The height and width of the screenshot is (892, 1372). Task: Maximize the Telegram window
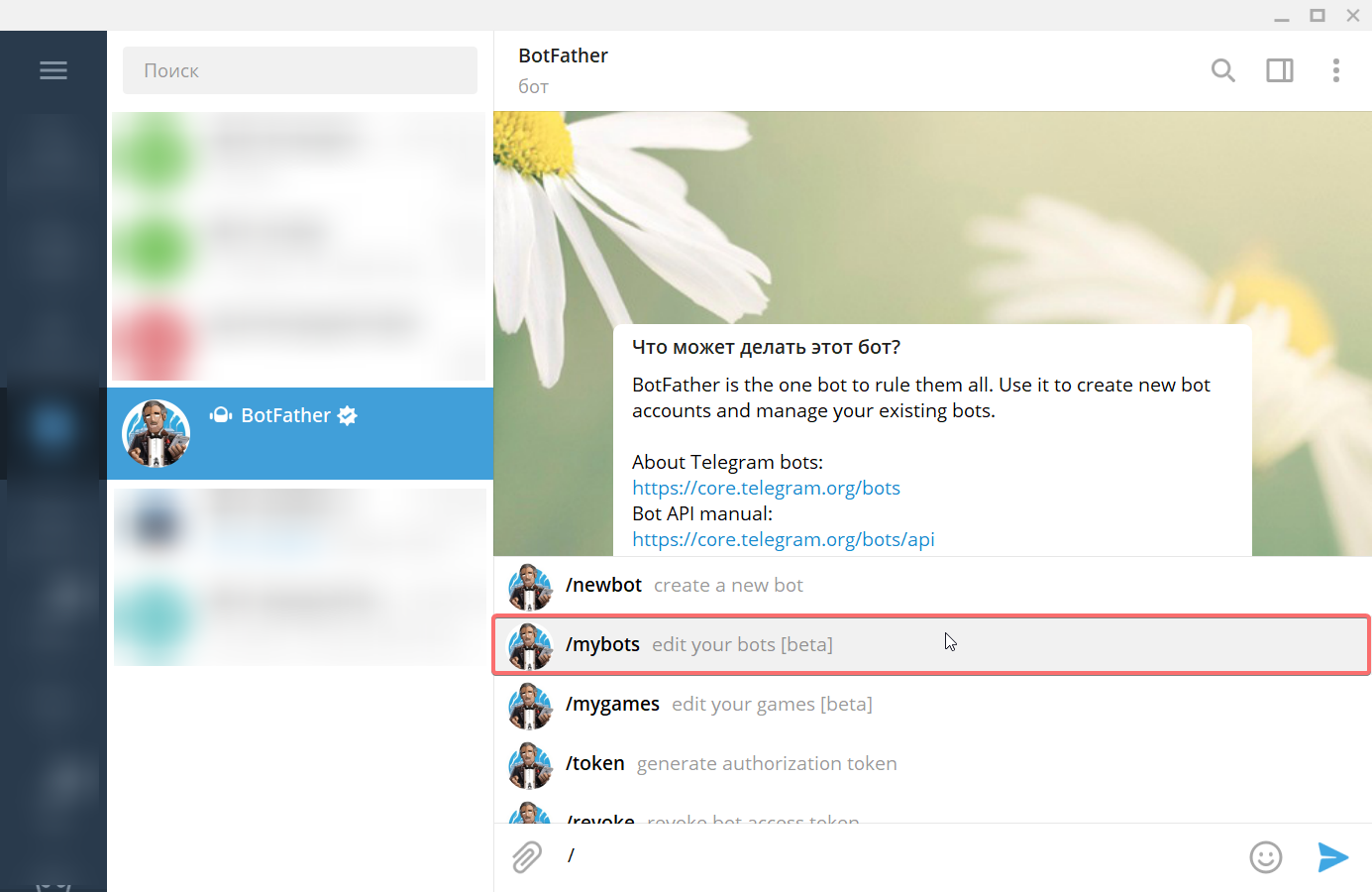click(x=1318, y=15)
